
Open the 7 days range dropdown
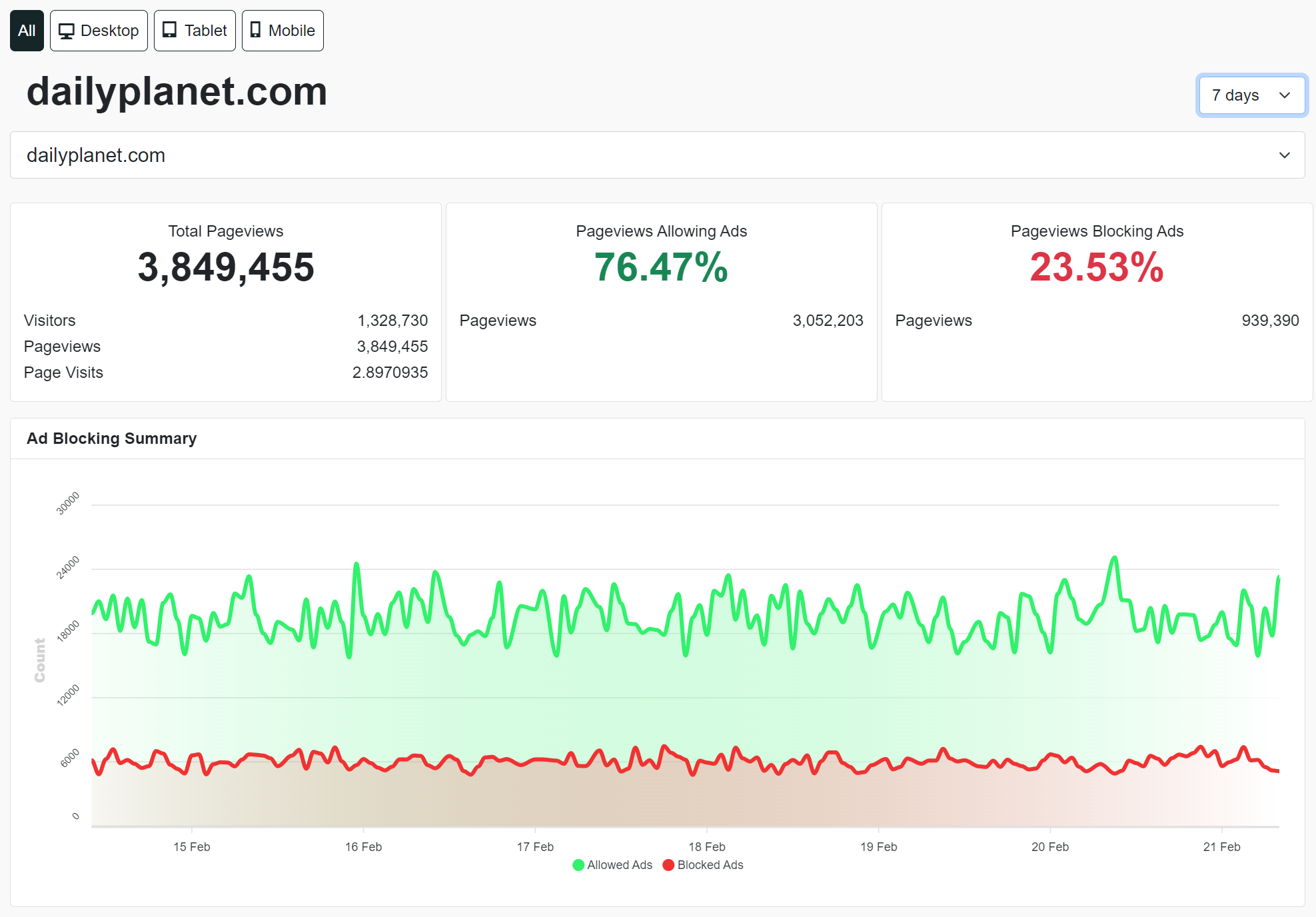pyautogui.click(x=1251, y=95)
